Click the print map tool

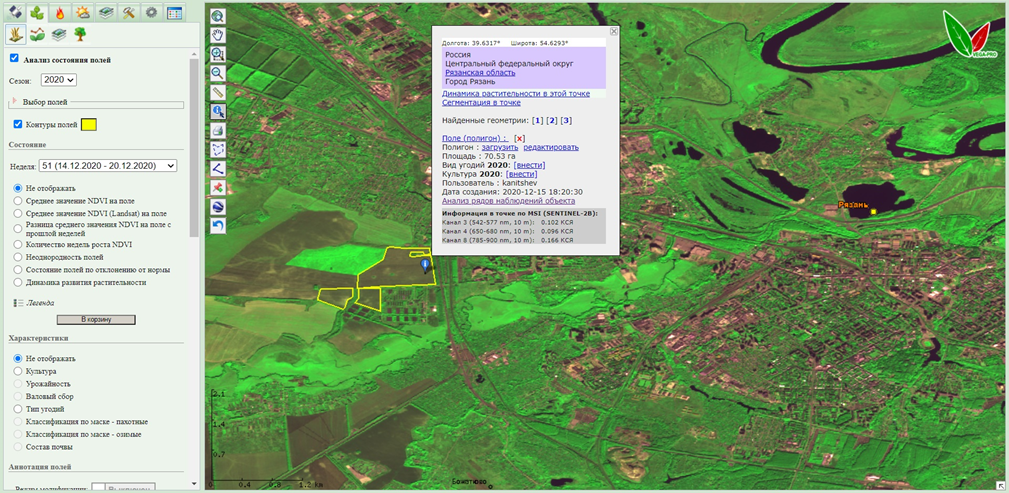[x=218, y=131]
